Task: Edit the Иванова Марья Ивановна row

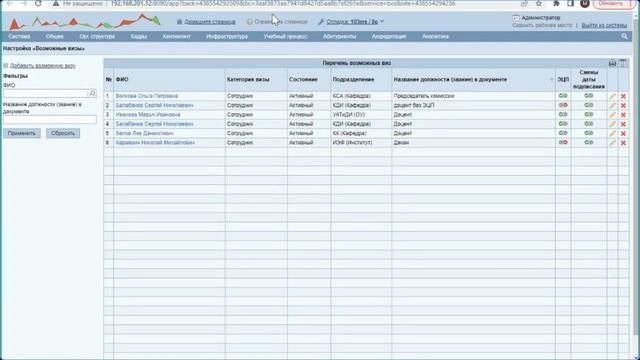Action: coord(612,115)
